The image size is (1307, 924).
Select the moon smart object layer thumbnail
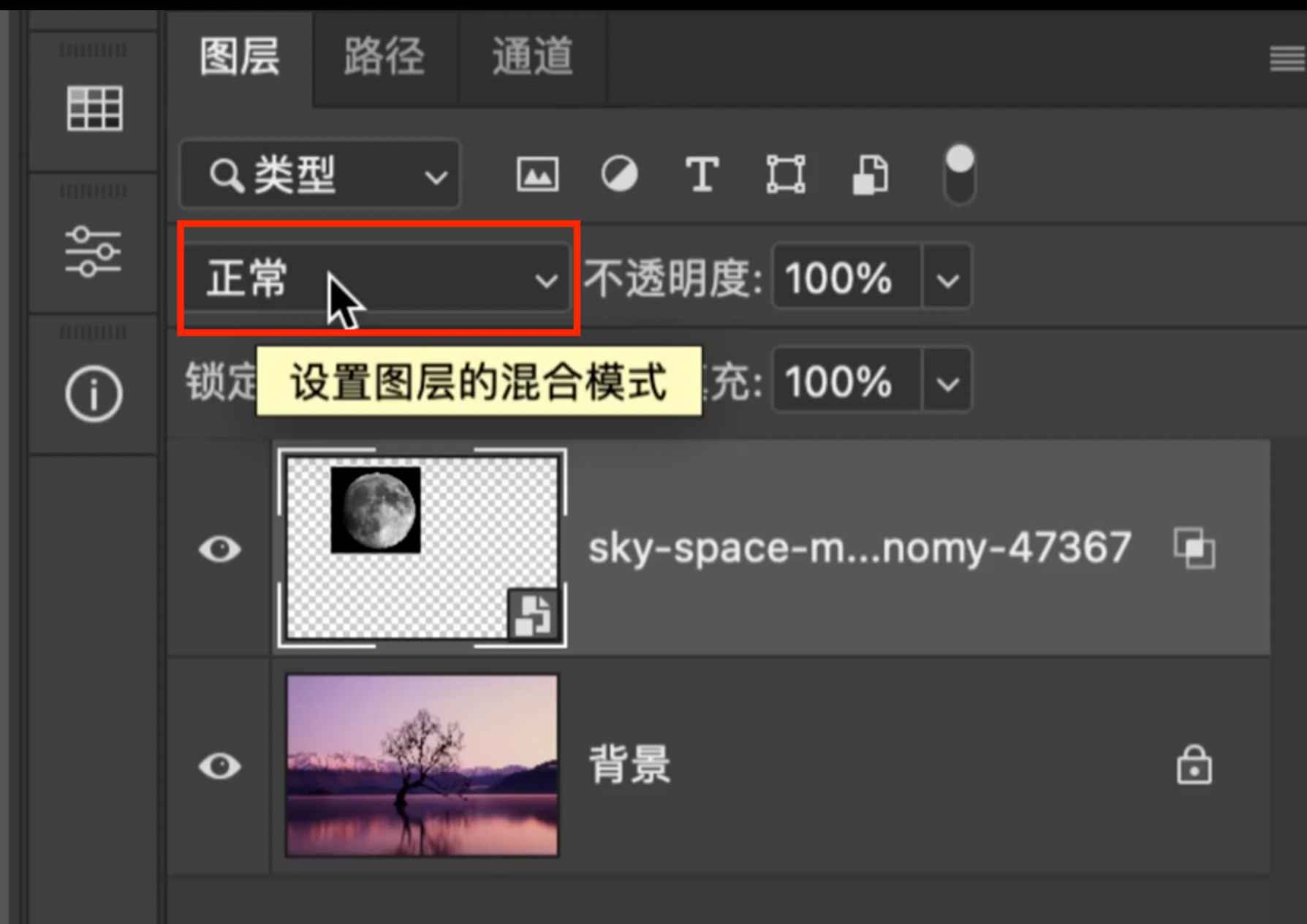pos(422,548)
